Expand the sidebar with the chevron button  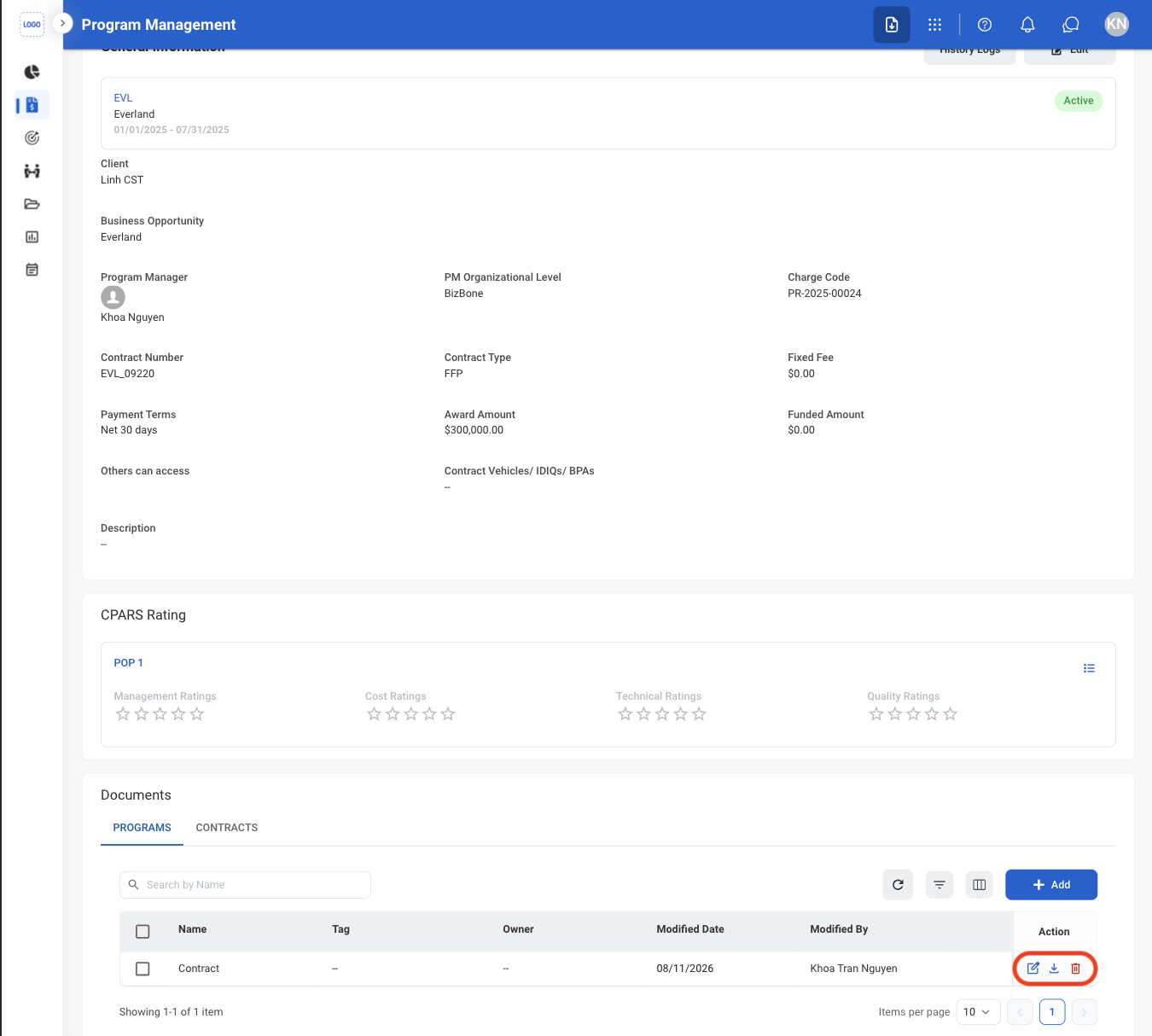[x=62, y=23]
